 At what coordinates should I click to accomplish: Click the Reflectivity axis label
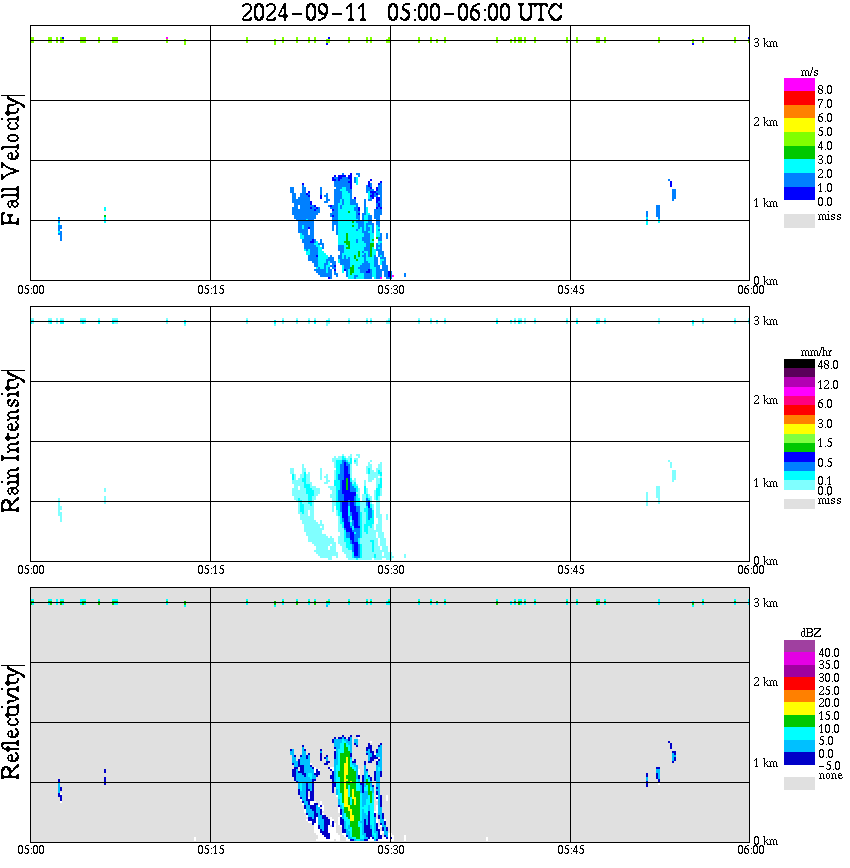[x=12, y=722]
